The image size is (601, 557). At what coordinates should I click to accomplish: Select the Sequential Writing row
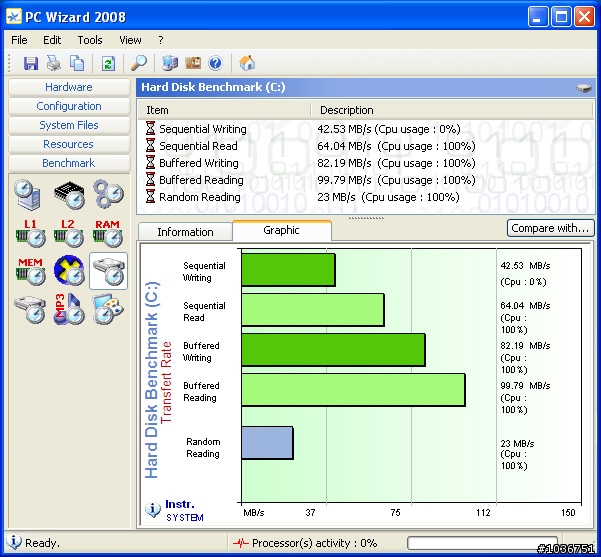coord(366,129)
